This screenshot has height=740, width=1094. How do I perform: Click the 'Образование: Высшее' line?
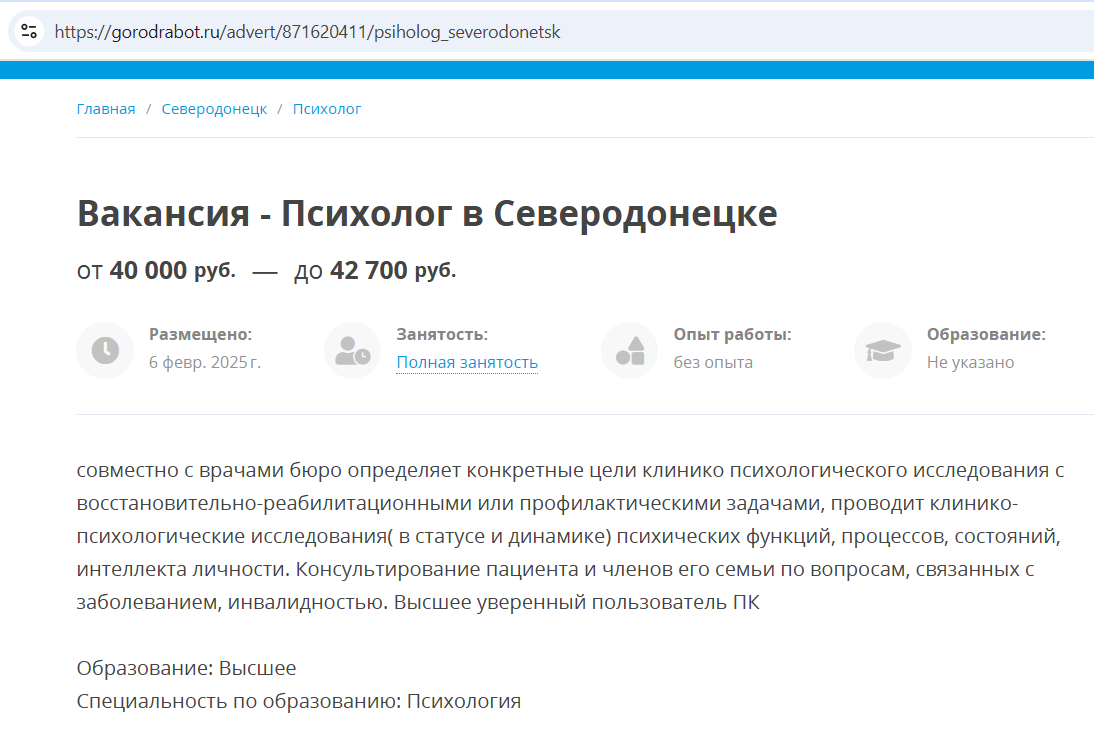point(187,668)
